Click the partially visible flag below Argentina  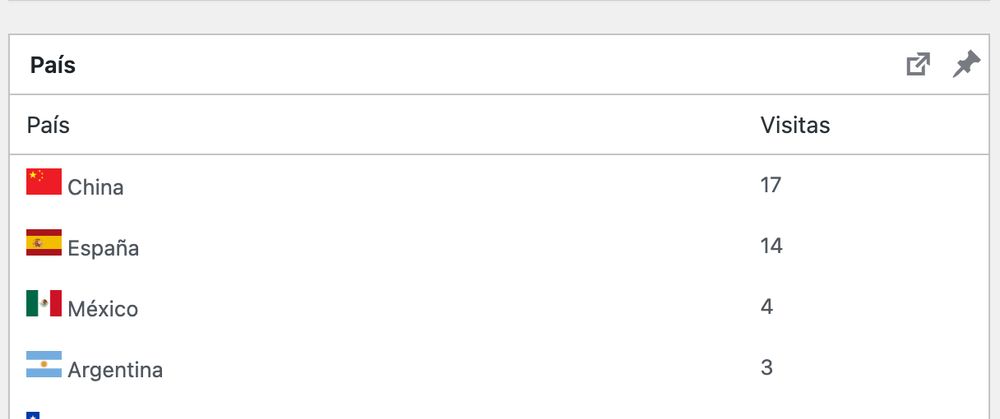tap(33, 415)
